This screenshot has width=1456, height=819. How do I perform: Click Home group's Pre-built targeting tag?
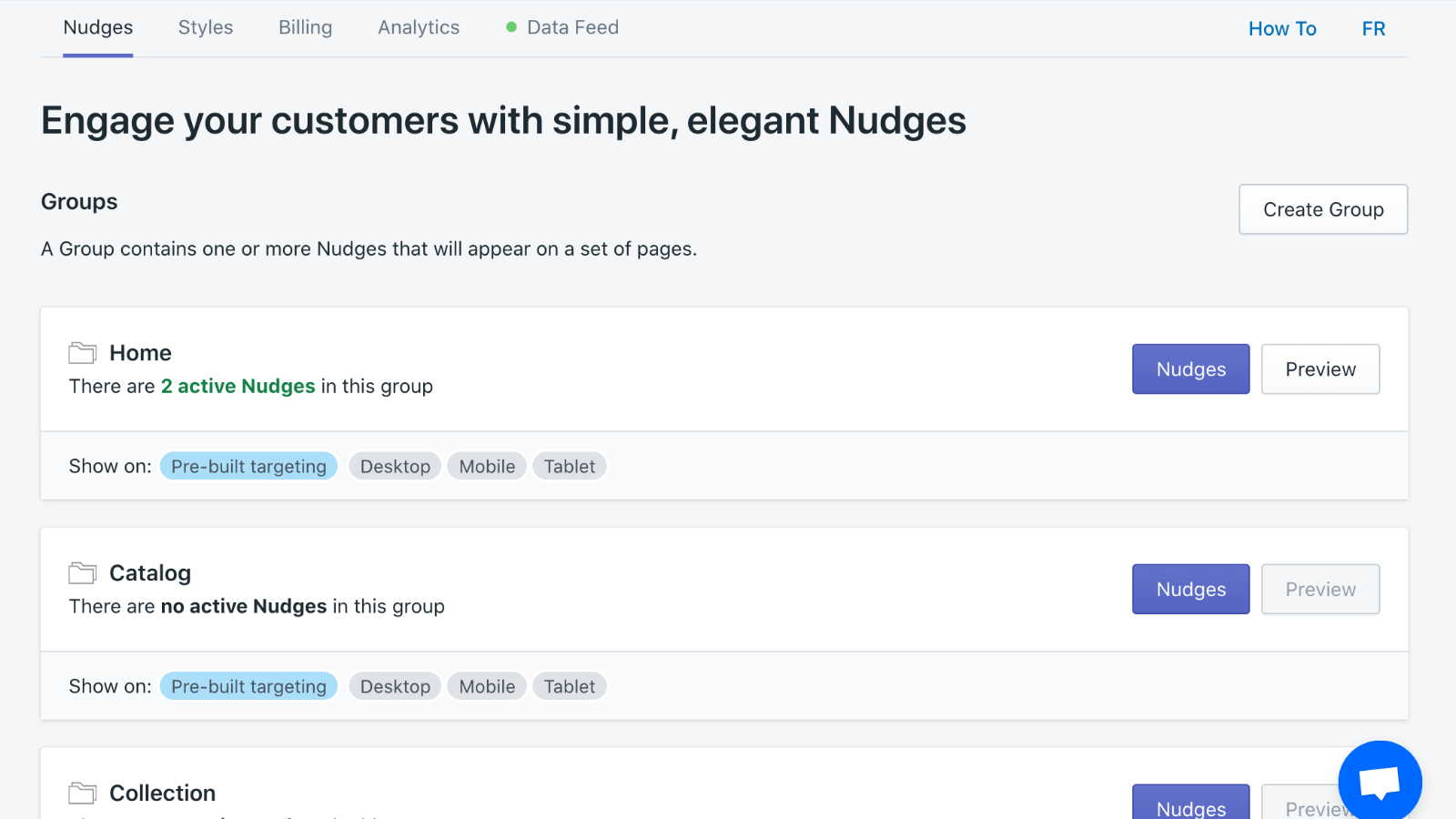248,467
